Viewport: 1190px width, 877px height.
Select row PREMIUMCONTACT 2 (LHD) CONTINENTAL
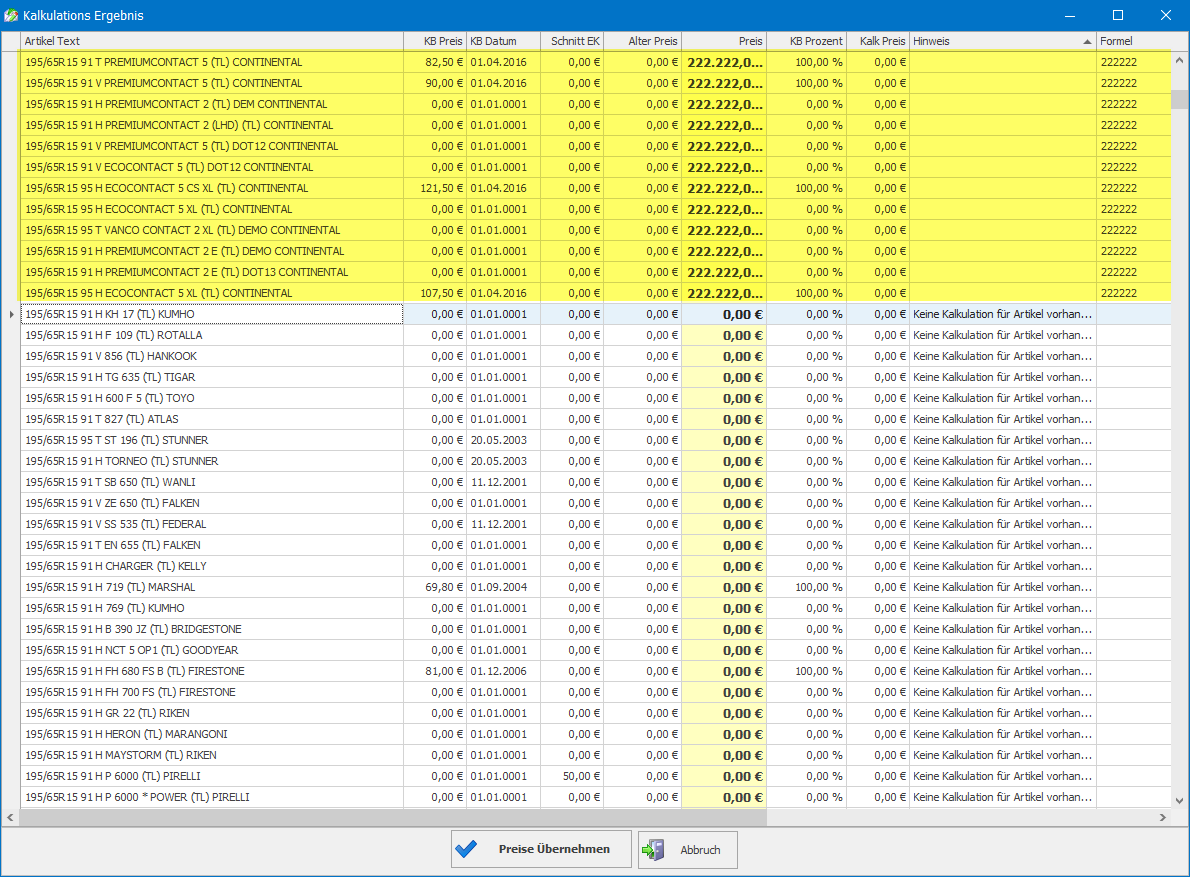(x=596, y=125)
